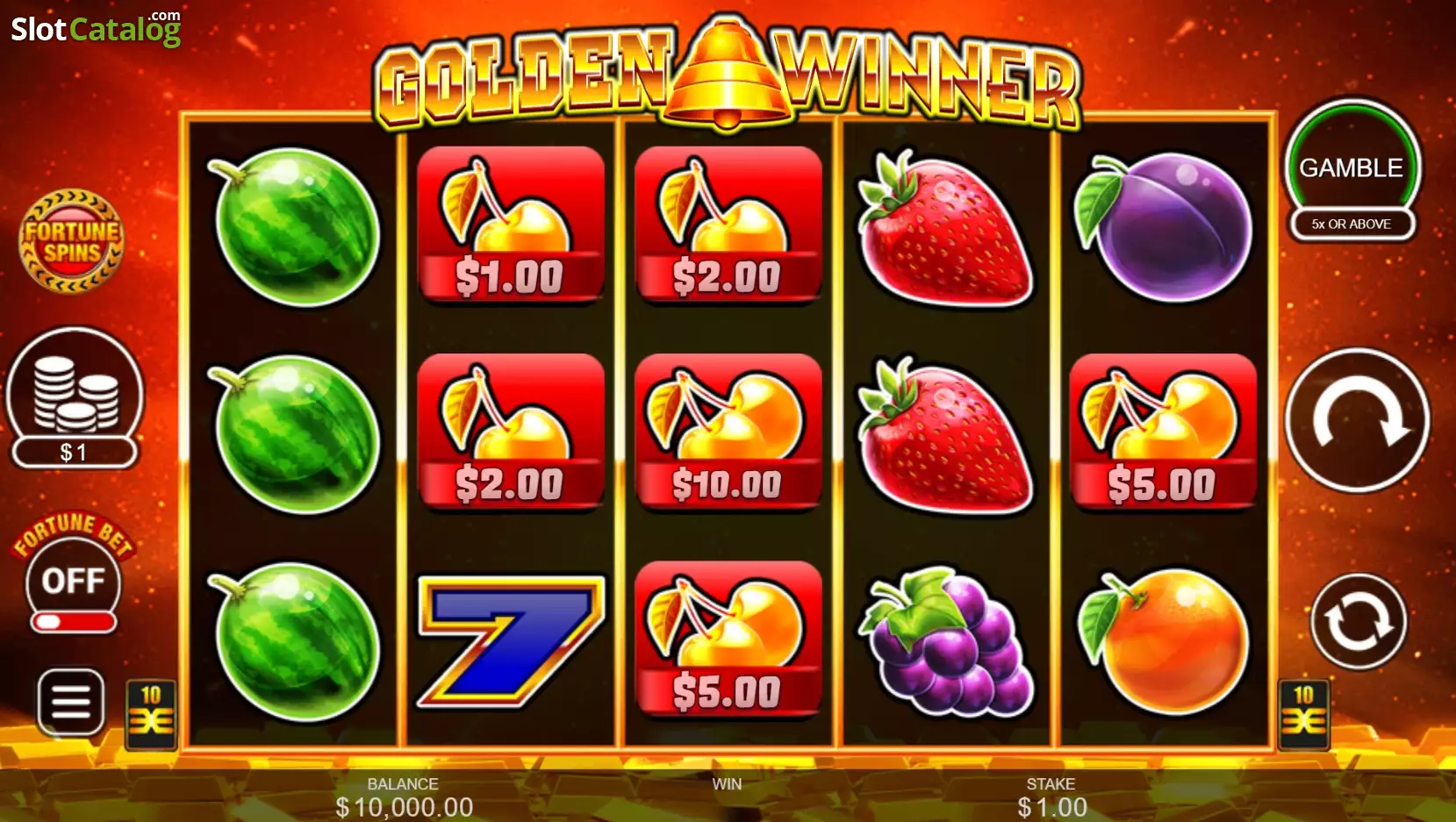Click the balance amount $10,000.00
The width and height of the screenshot is (1456, 822).
click(x=404, y=807)
